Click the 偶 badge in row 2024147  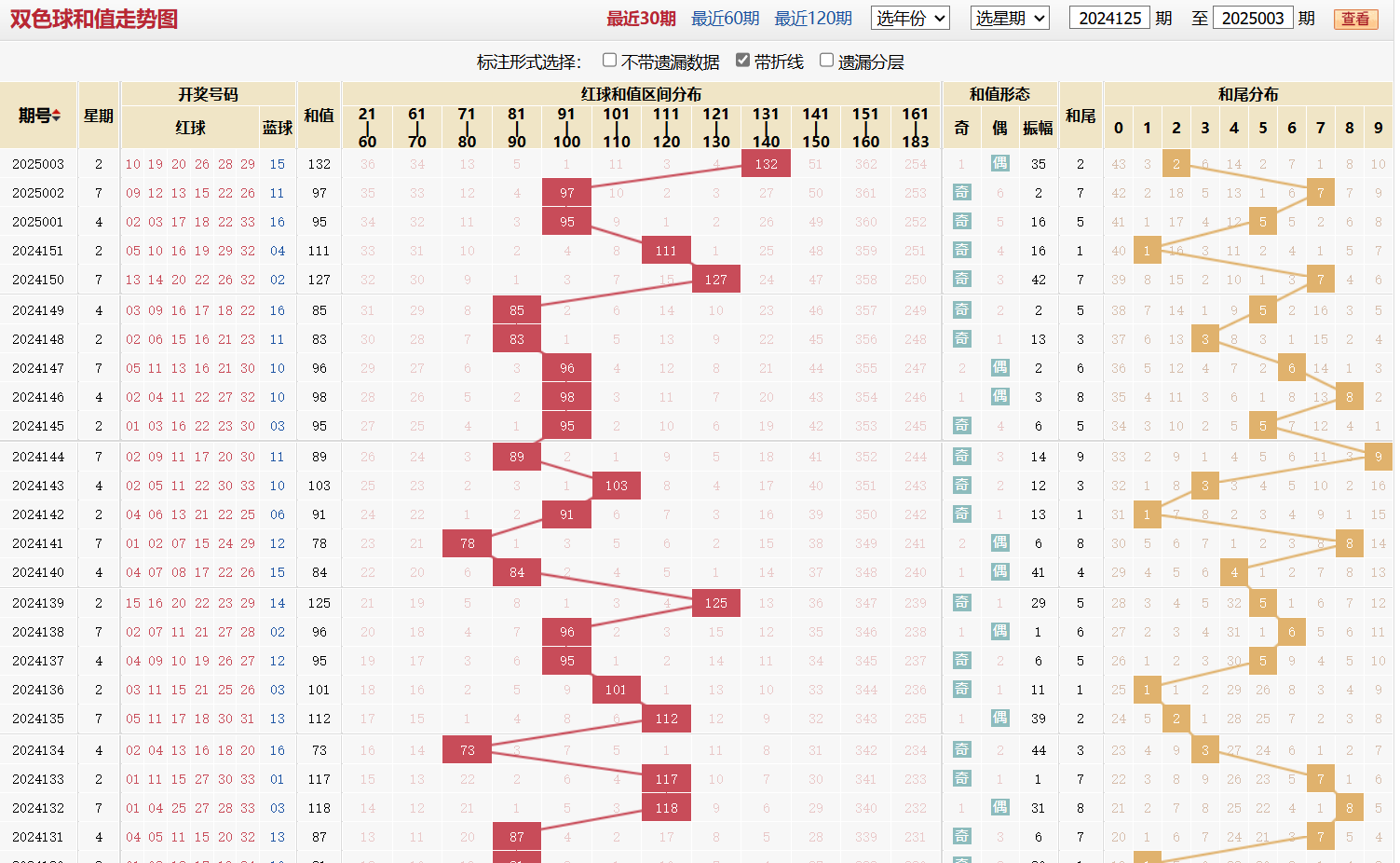point(999,367)
